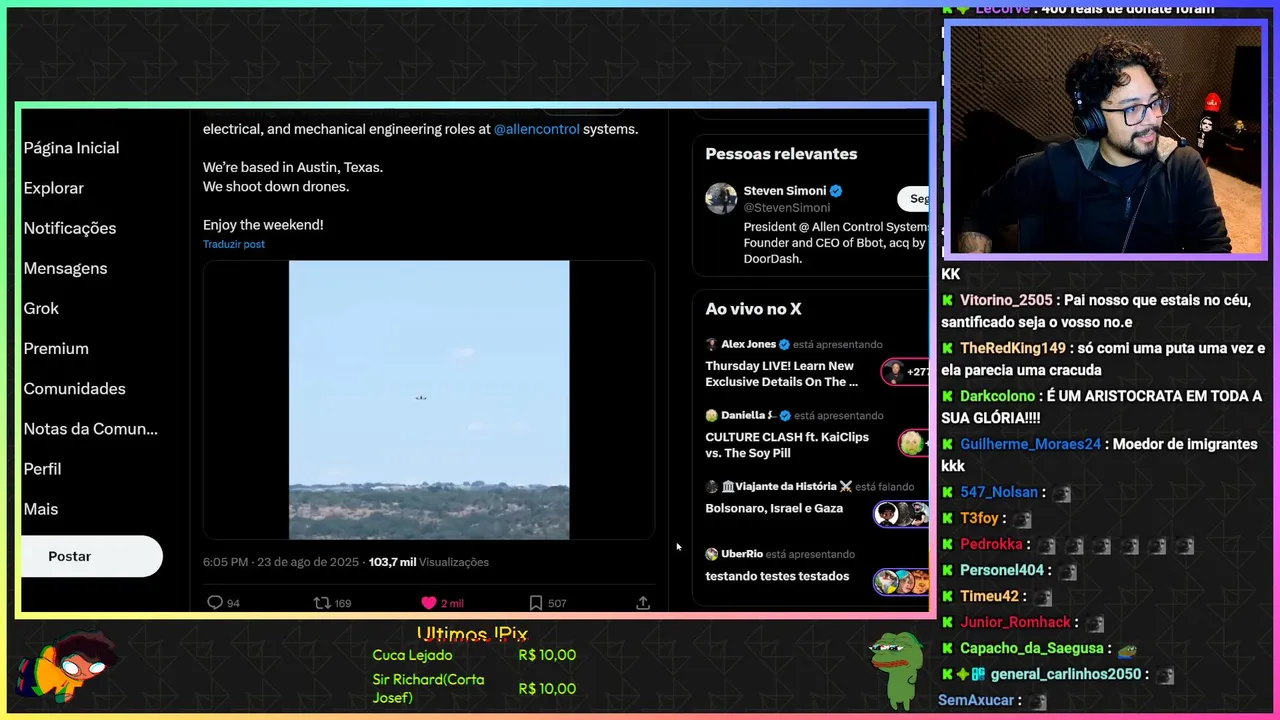
Task: Open Página Inicial in the X sidebar
Action: coord(71,148)
